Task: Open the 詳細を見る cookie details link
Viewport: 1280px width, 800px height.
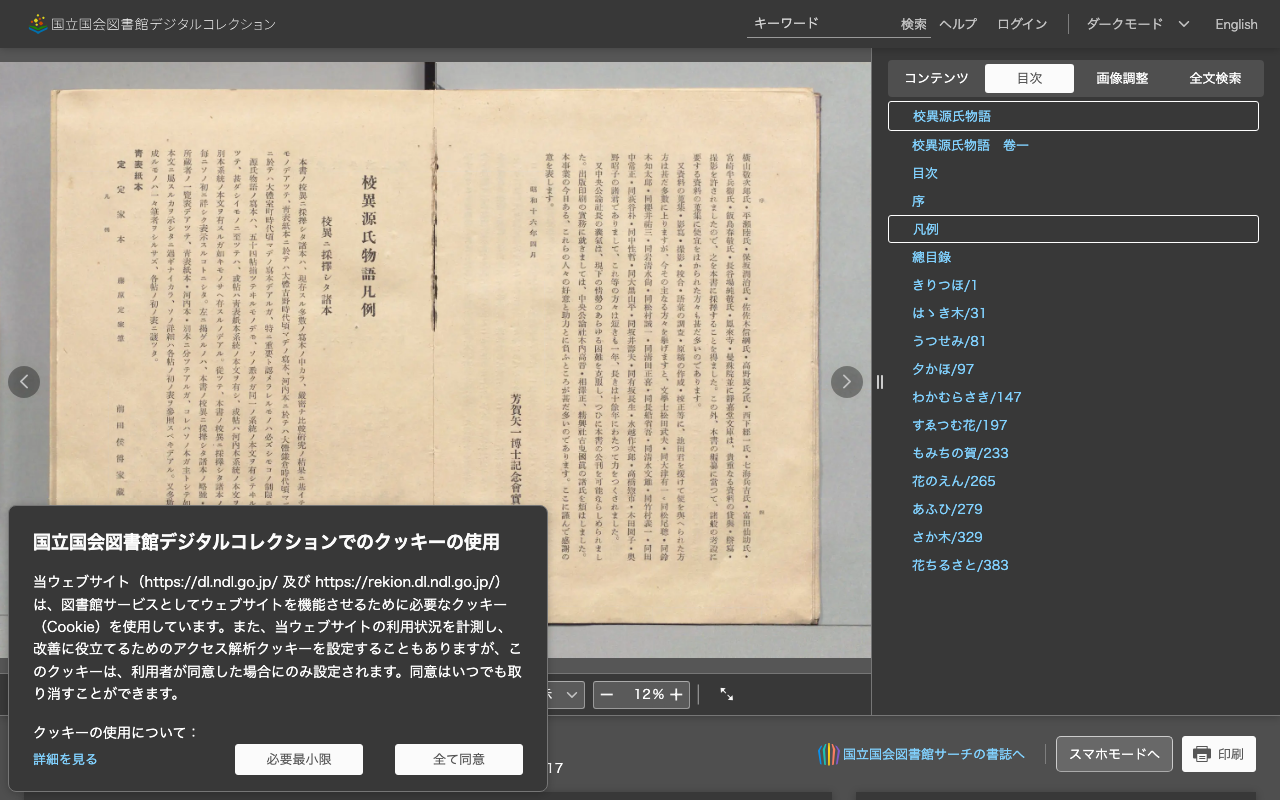Action: 65,759
